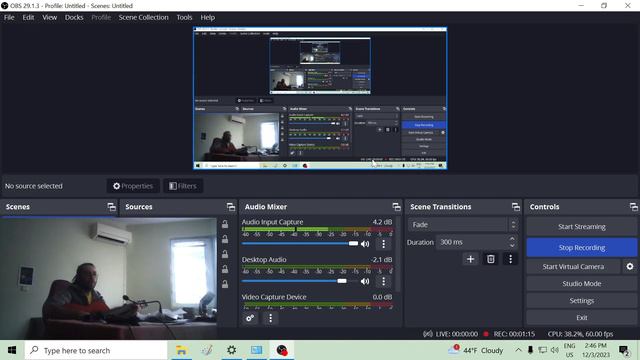Open Audio Mixer bottom three-dot menu
Screen dimensions: 640x360
point(270,318)
